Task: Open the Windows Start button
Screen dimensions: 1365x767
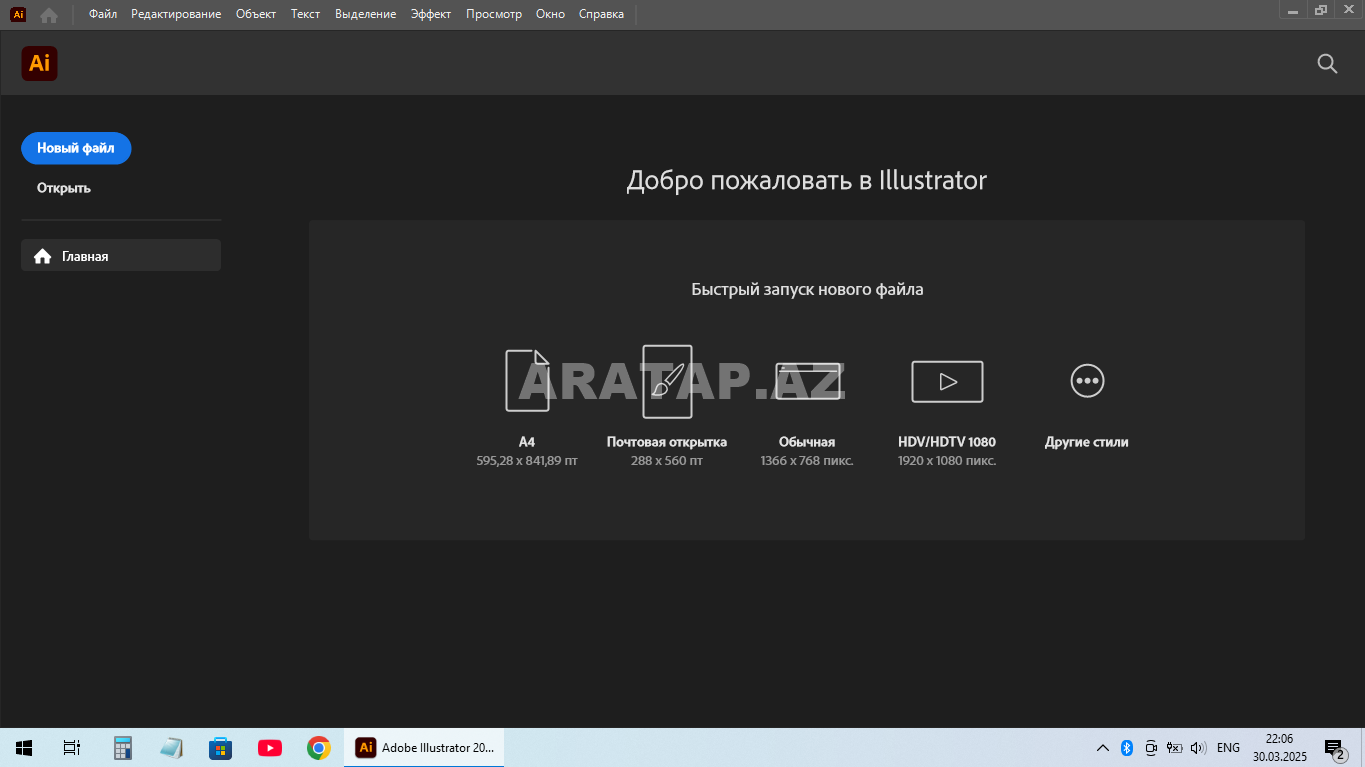Action: [24, 748]
